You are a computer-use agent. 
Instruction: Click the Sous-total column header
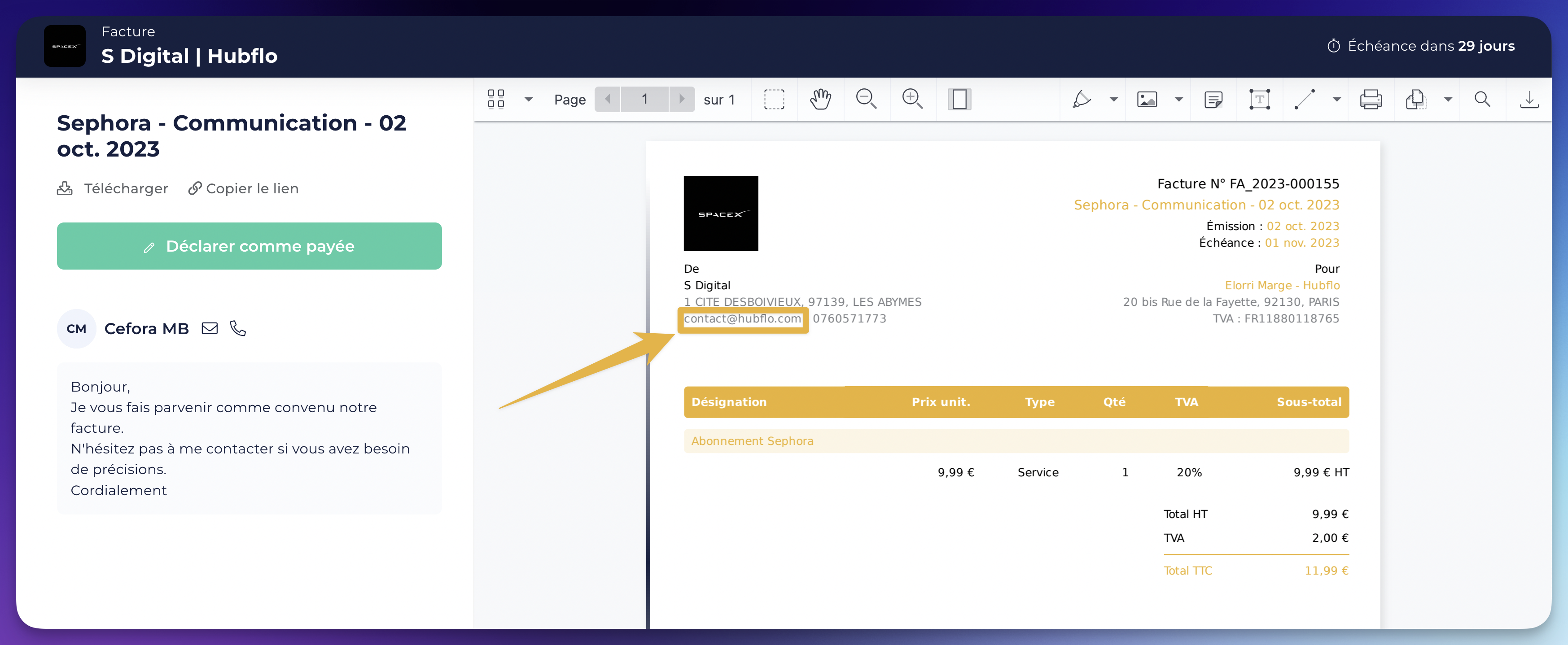[1309, 402]
